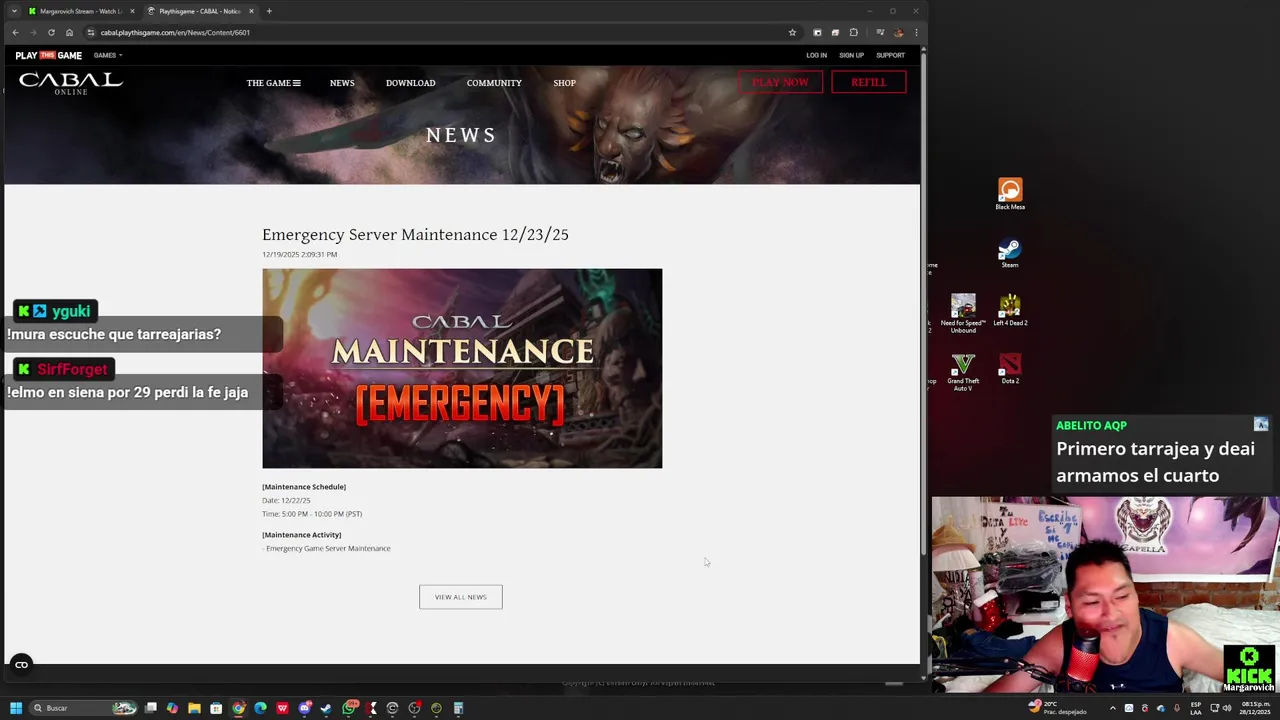Viewport: 1280px width, 720px height.
Task: Reload the page with refresh icon
Action: 51,32
